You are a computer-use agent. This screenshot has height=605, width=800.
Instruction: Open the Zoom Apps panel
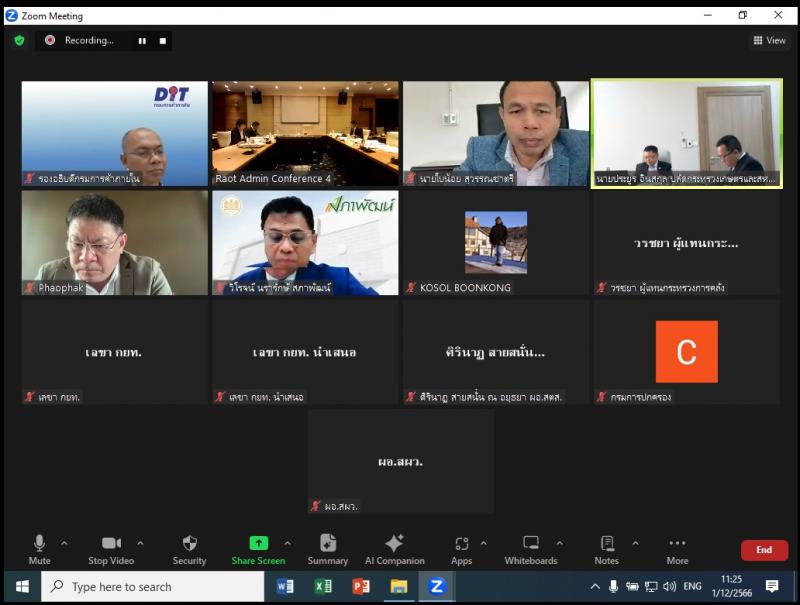[x=461, y=548]
